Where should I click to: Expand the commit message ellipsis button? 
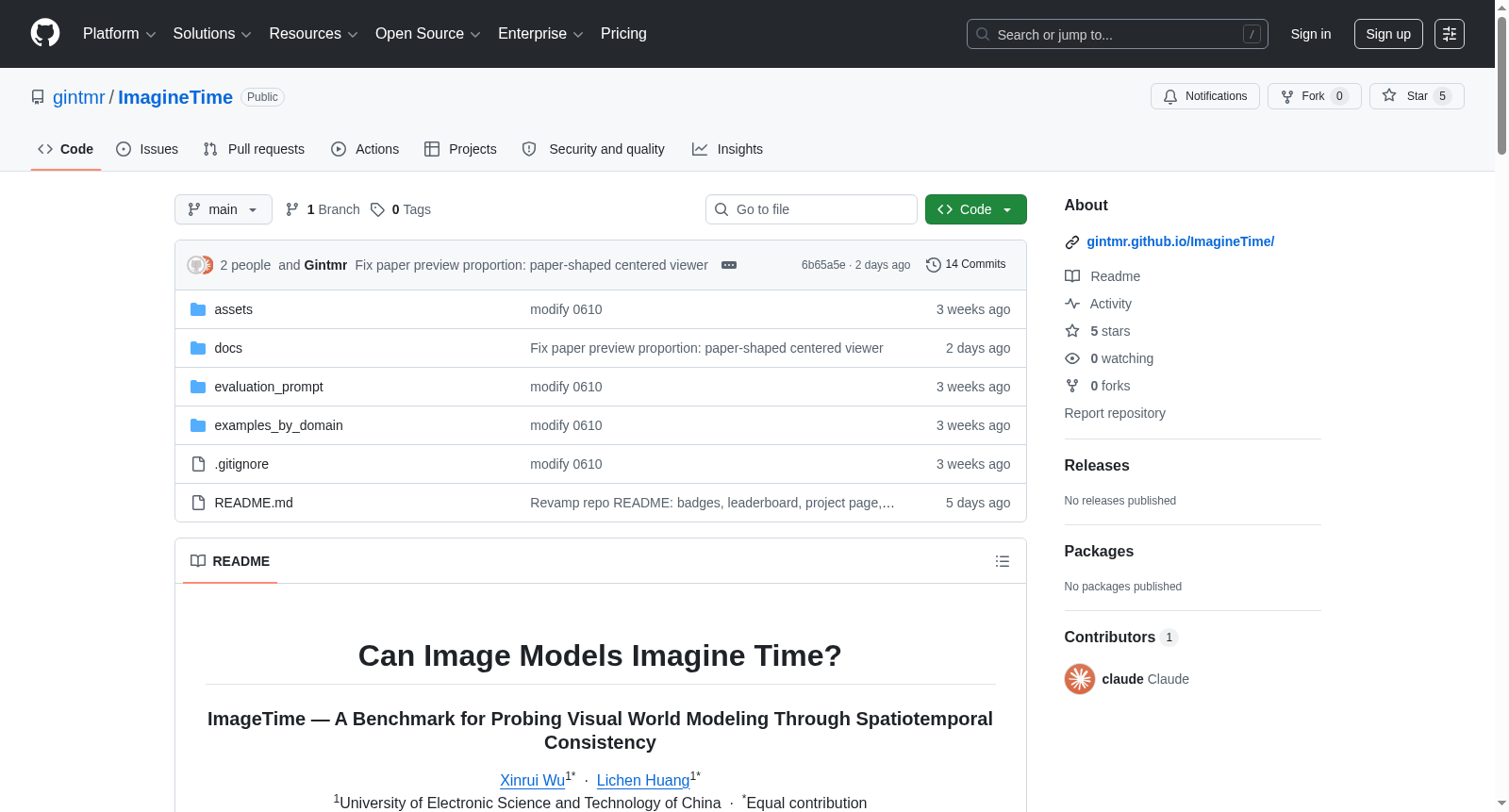click(729, 265)
